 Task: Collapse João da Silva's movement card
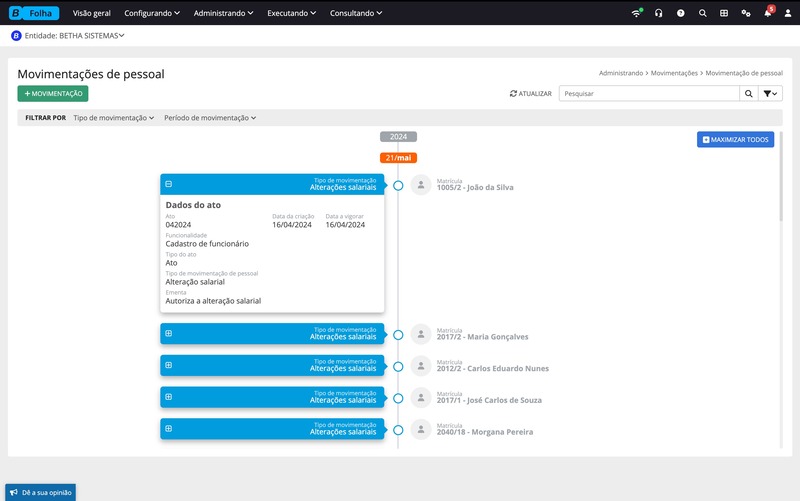coord(169,184)
